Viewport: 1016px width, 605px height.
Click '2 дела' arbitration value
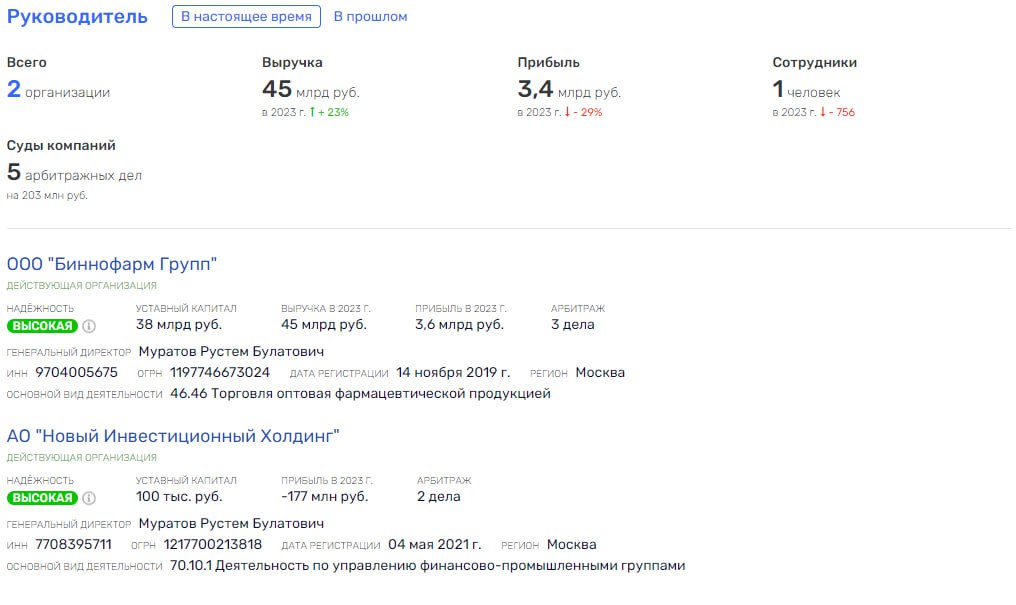tap(439, 497)
